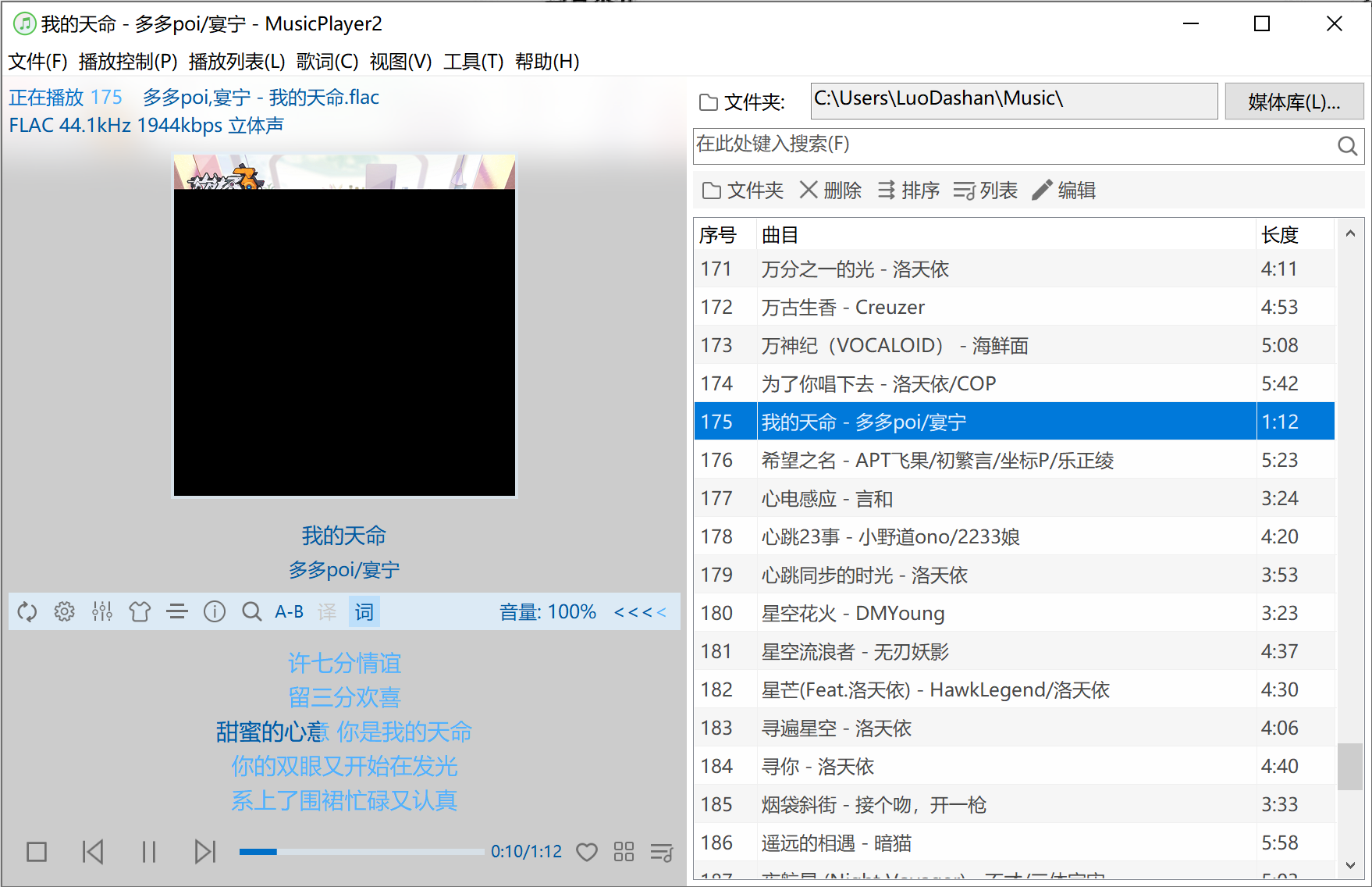This screenshot has width=1372, height=887.
Task: Open the skin (T-shirt) selector icon
Action: (x=140, y=611)
